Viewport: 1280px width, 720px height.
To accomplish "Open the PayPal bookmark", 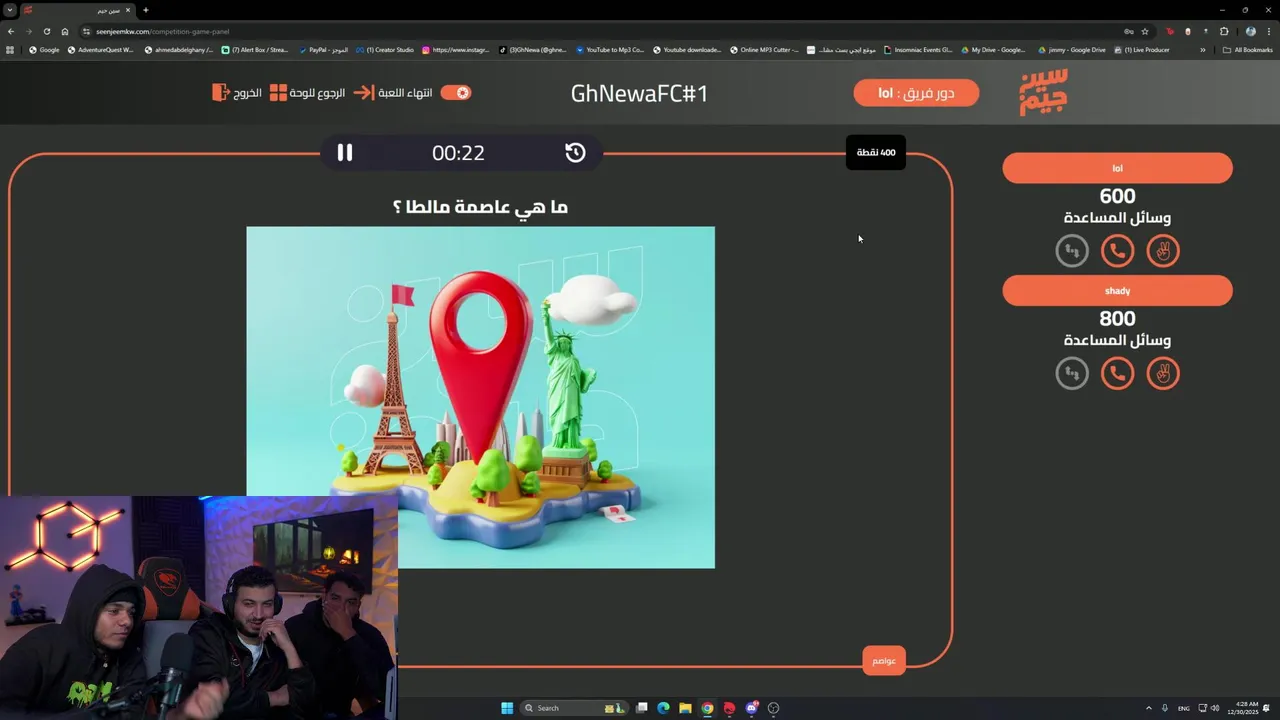I will click(x=326, y=50).
